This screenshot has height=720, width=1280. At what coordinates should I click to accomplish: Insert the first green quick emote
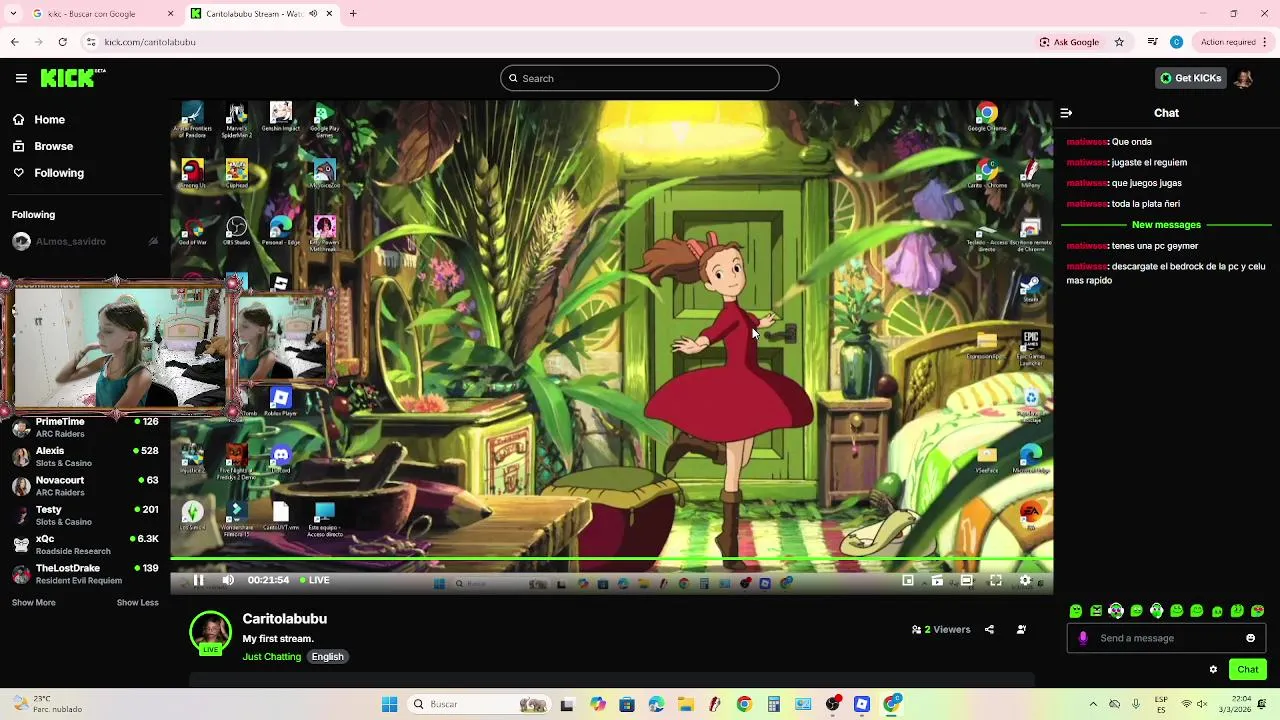1076,611
